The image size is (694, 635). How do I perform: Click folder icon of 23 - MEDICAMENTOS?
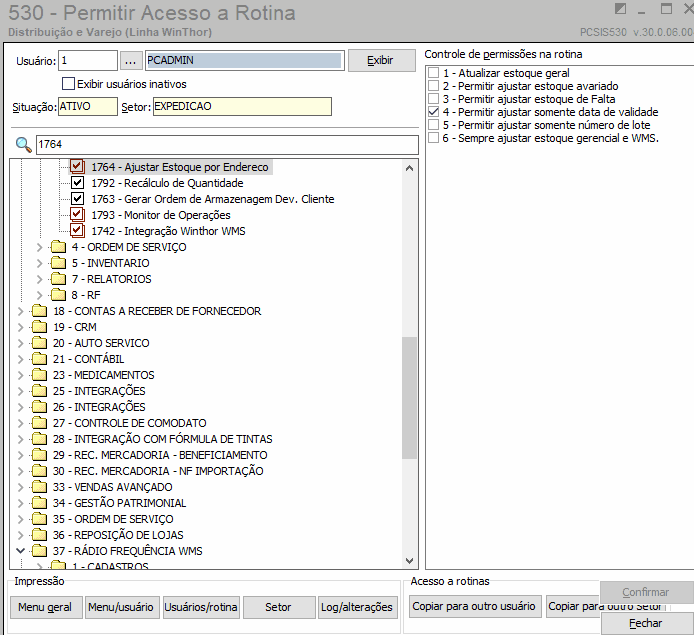pos(39,375)
